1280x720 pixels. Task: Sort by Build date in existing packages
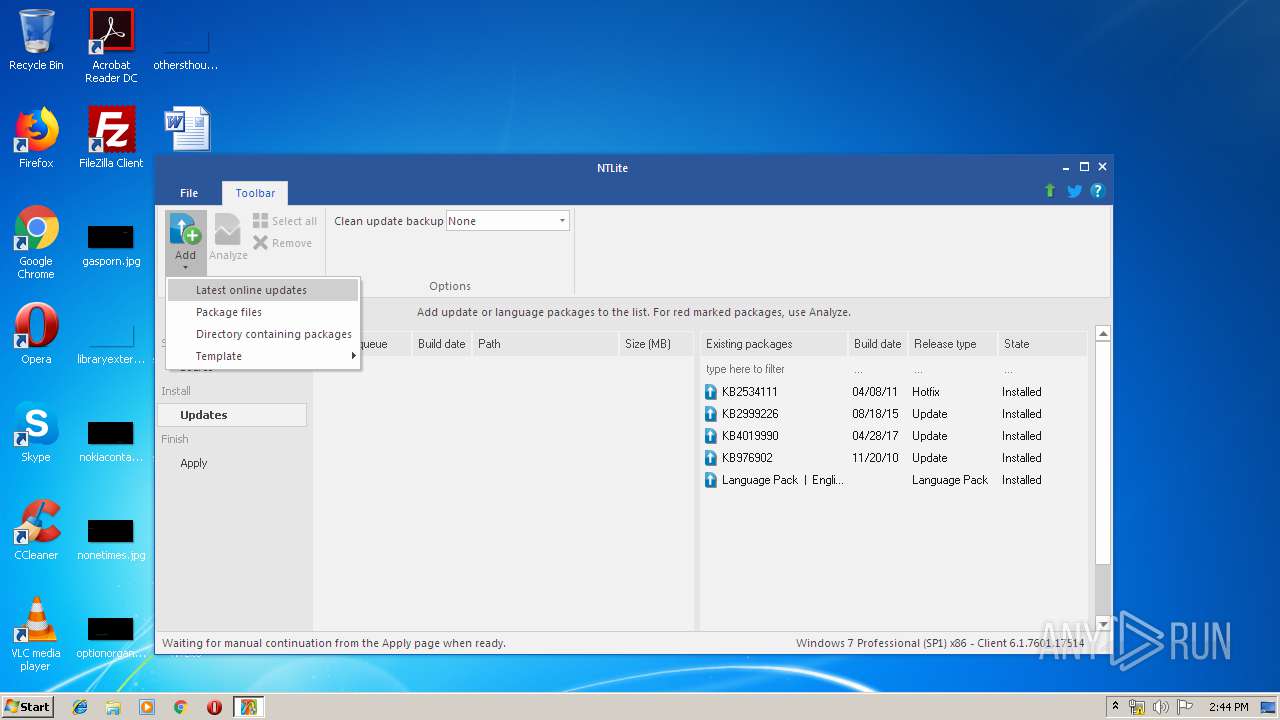point(877,344)
